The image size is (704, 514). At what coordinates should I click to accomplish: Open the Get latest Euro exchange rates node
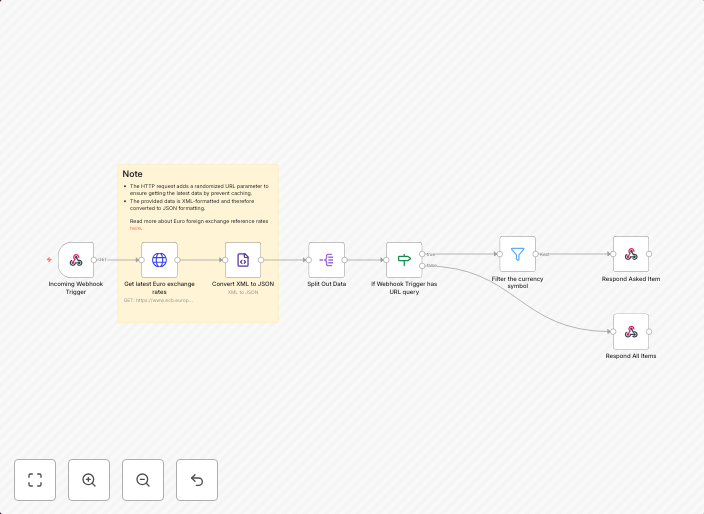[159, 260]
